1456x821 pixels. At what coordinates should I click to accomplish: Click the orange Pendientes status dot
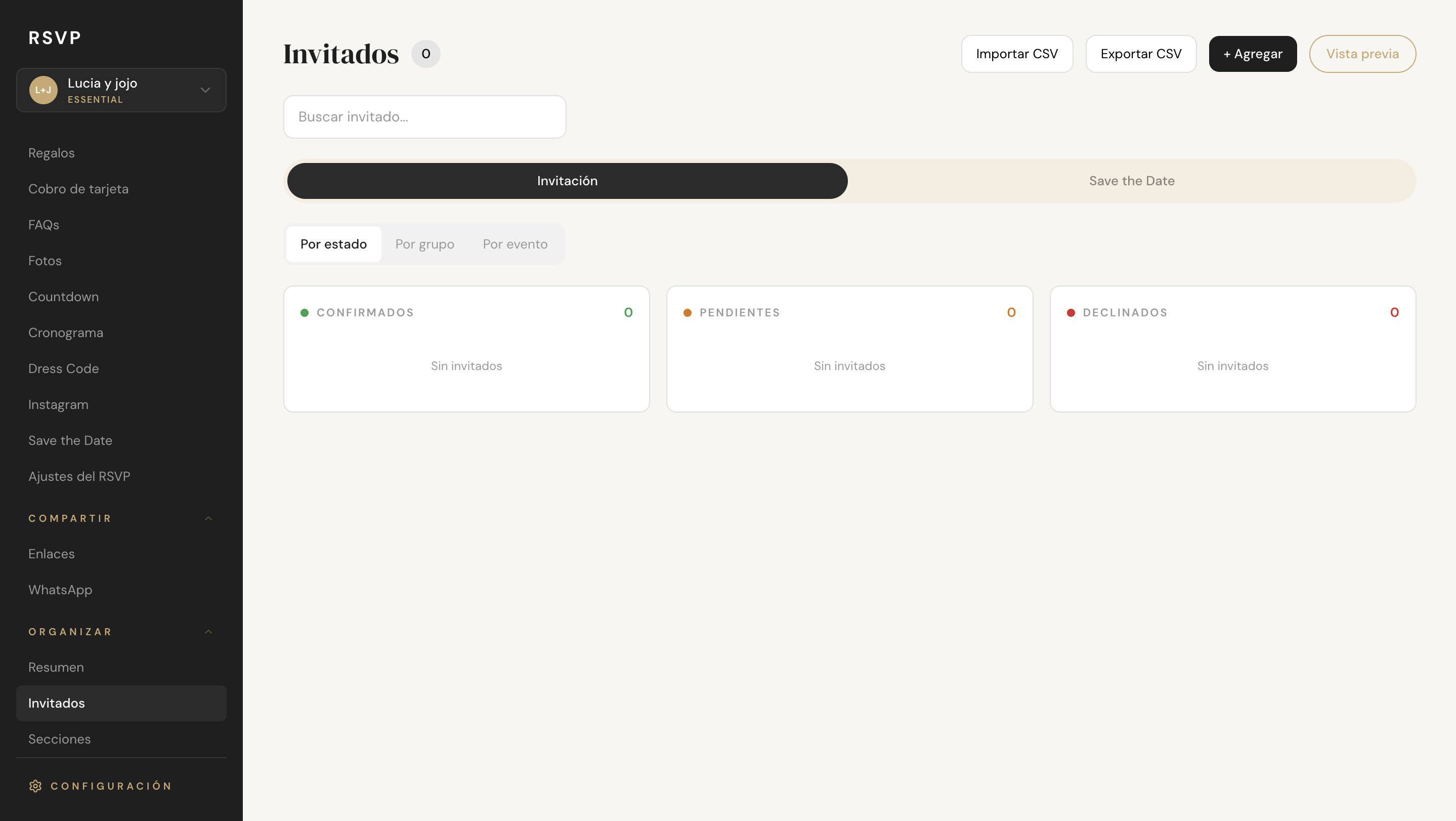tap(688, 313)
